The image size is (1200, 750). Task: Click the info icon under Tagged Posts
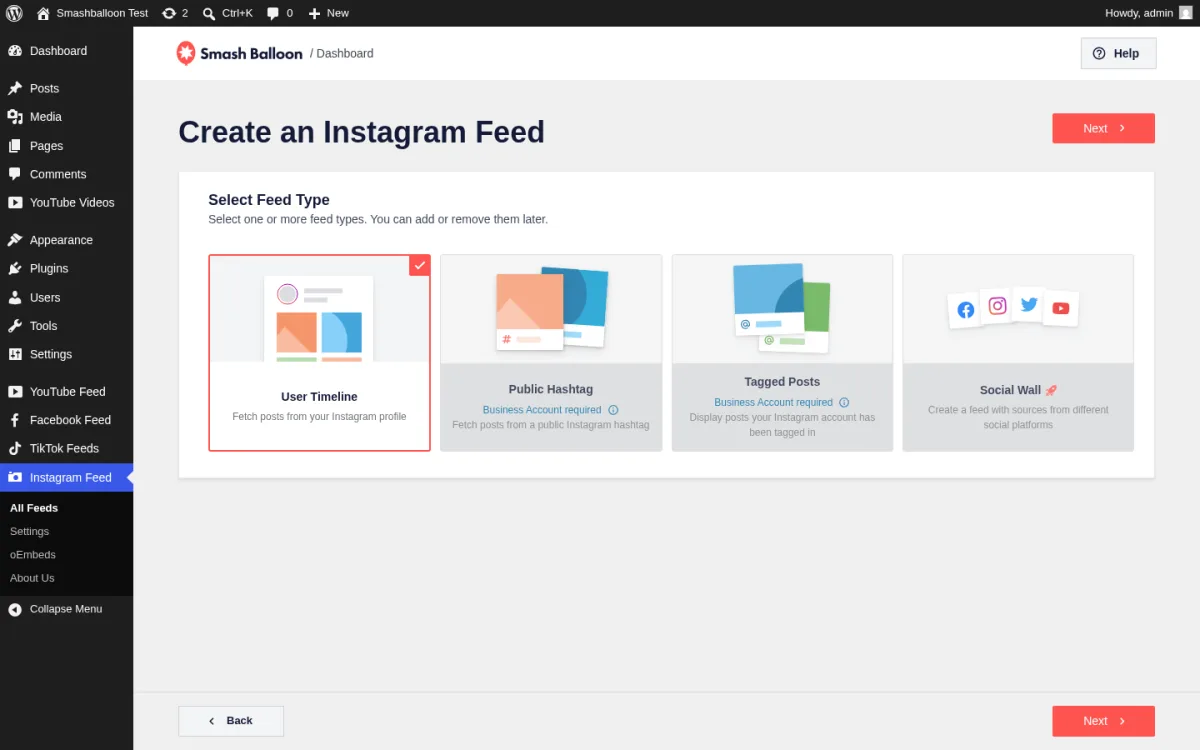844,402
